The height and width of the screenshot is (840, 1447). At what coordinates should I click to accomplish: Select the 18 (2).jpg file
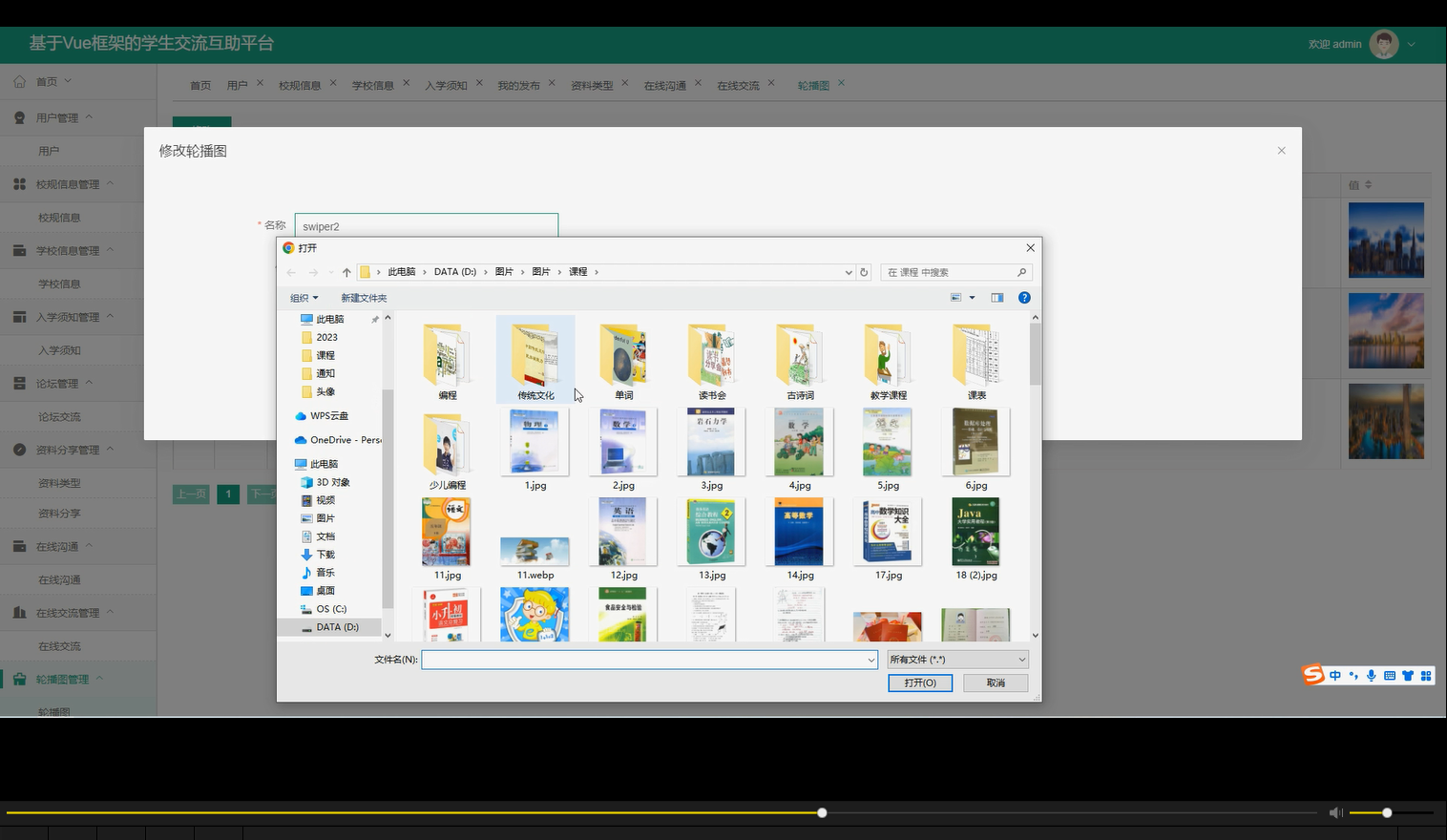(x=976, y=540)
